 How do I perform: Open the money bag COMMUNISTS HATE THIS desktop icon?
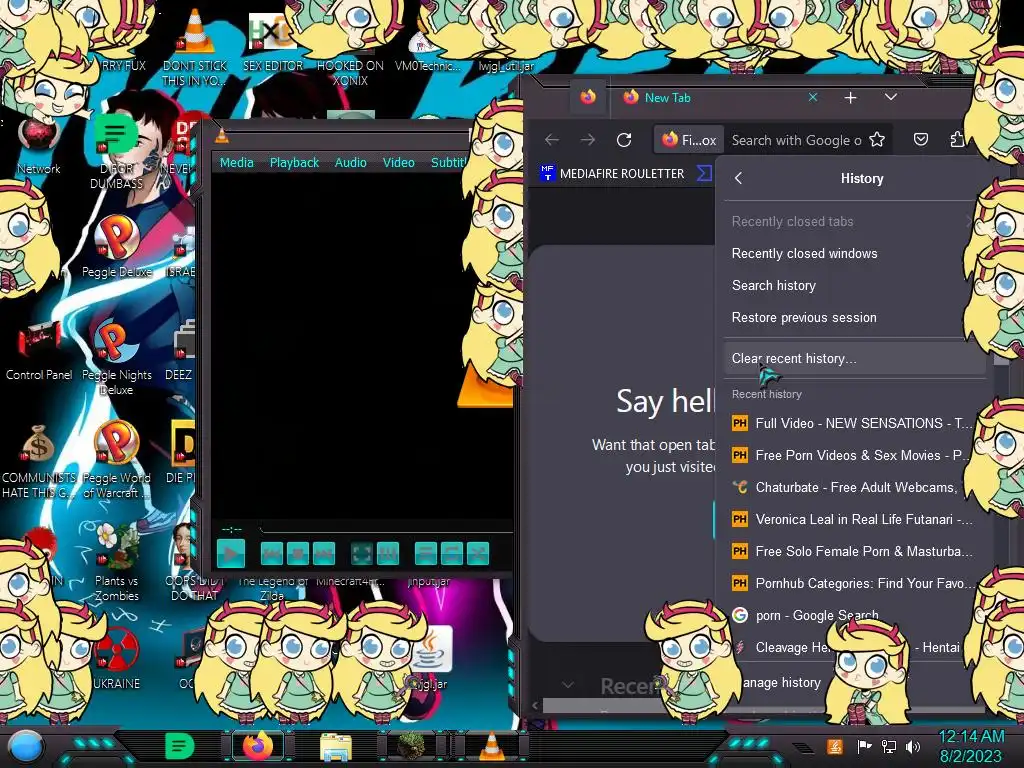tap(39, 462)
